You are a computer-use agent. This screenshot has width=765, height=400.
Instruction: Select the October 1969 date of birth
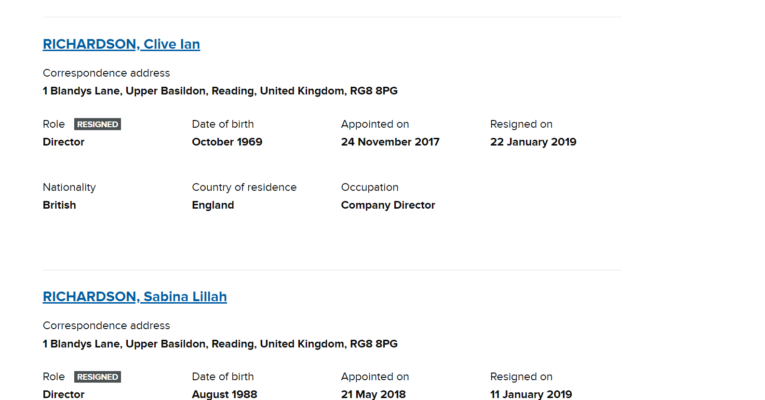tap(227, 142)
